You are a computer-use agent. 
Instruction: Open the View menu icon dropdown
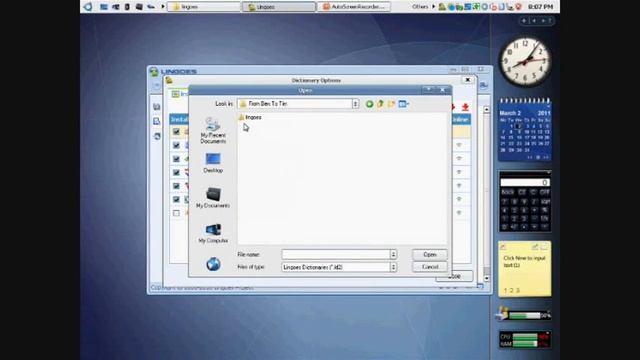(x=404, y=104)
